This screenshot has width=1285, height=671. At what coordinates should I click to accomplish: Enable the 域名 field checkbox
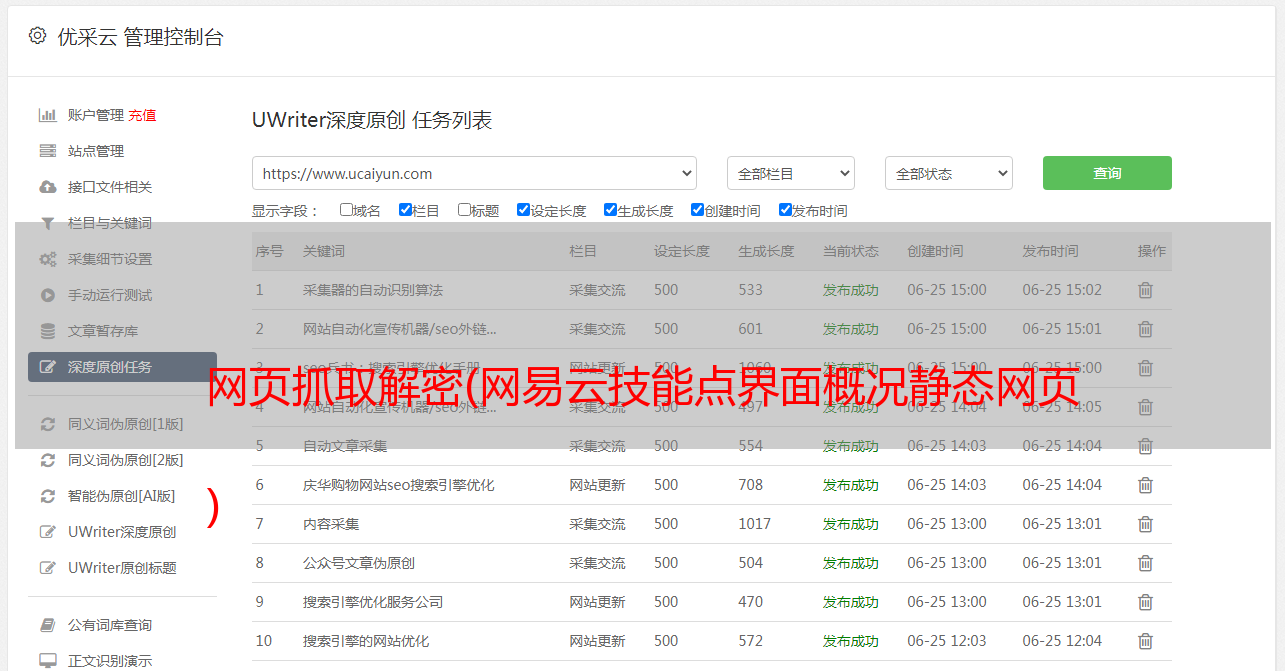(x=346, y=210)
